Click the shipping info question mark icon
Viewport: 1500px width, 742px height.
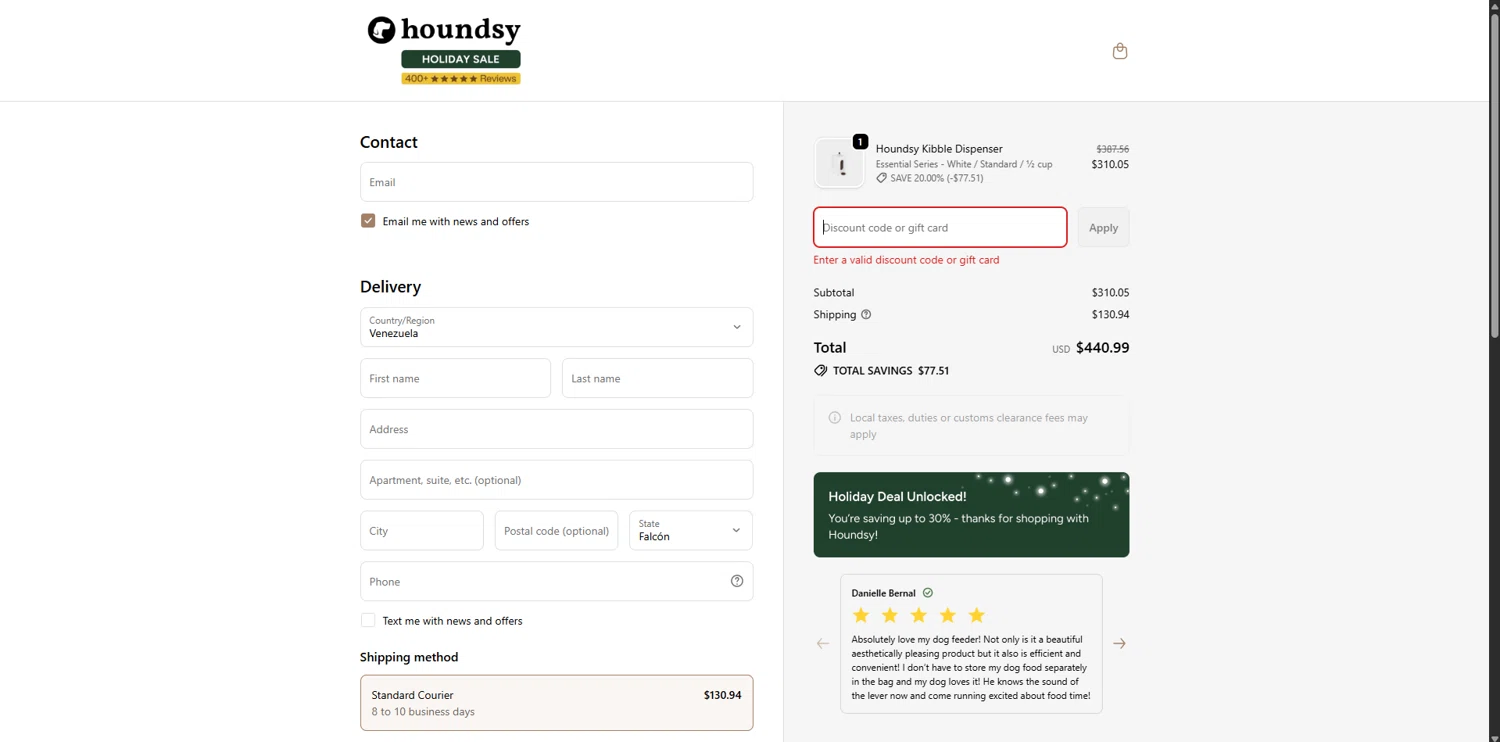tap(866, 314)
